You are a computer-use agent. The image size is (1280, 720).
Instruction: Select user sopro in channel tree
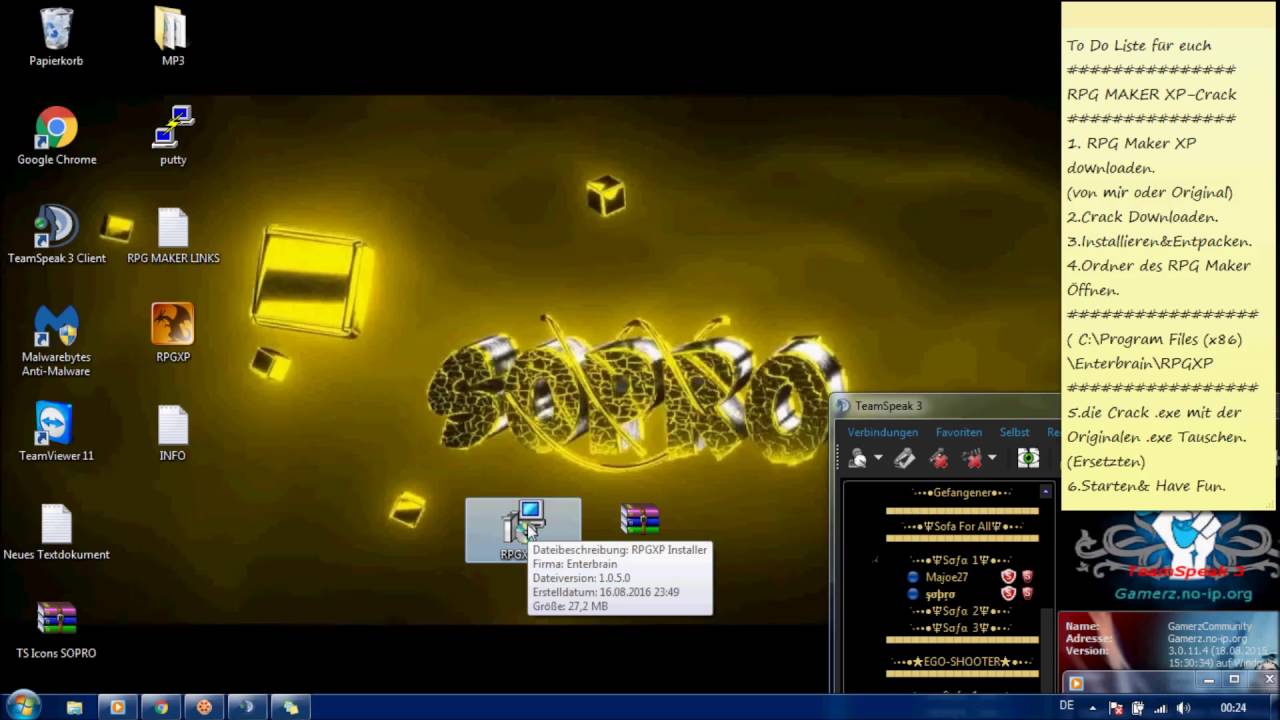coord(940,594)
